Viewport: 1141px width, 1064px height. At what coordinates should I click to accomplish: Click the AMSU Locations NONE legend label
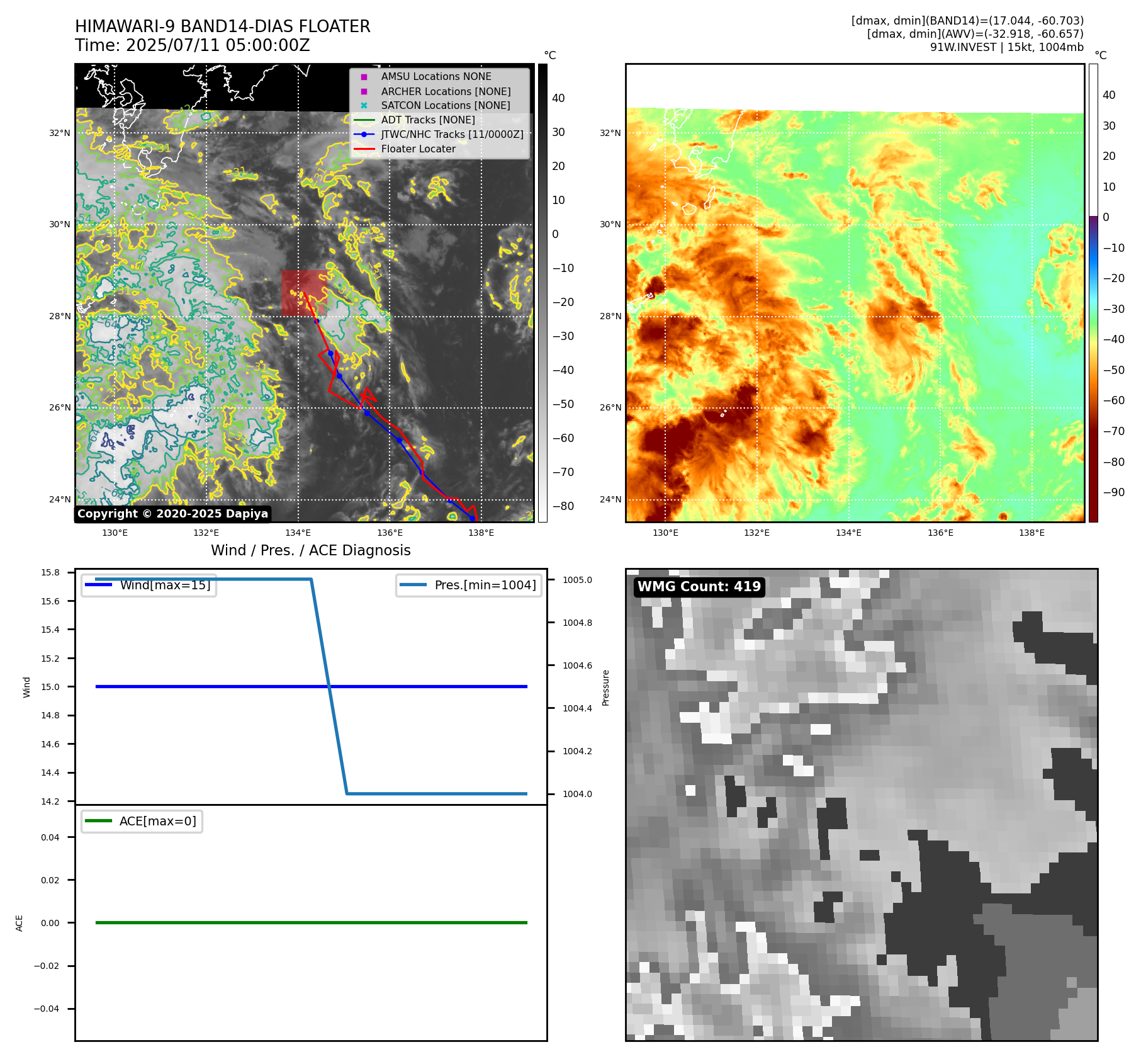coord(436,77)
